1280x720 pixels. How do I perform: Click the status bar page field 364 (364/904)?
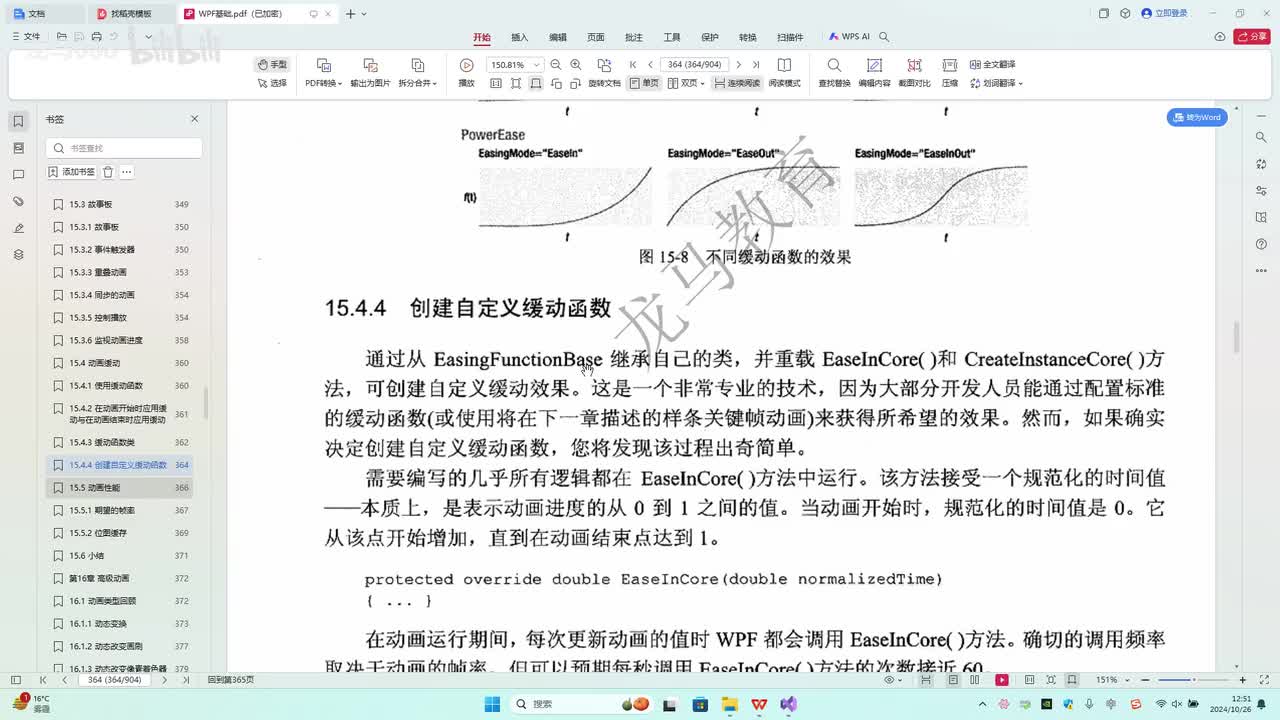click(x=114, y=680)
